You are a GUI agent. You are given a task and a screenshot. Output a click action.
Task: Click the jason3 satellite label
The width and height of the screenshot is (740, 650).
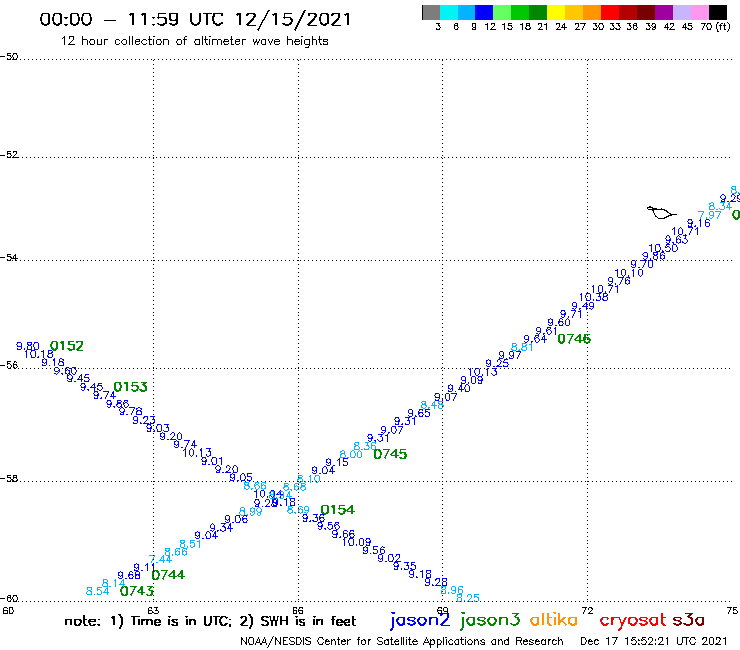point(490,620)
